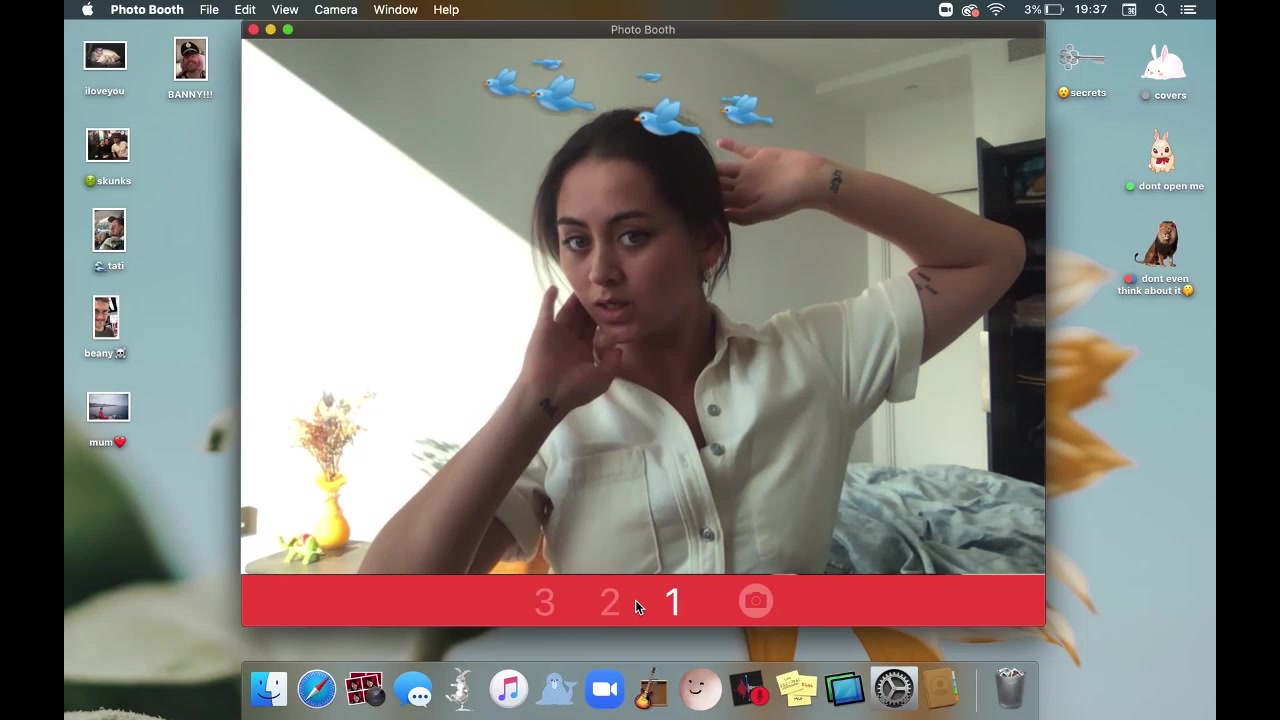Launch Safari compass icon in dock
Image resolution: width=1280 pixels, height=720 pixels.
click(x=316, y=689)
